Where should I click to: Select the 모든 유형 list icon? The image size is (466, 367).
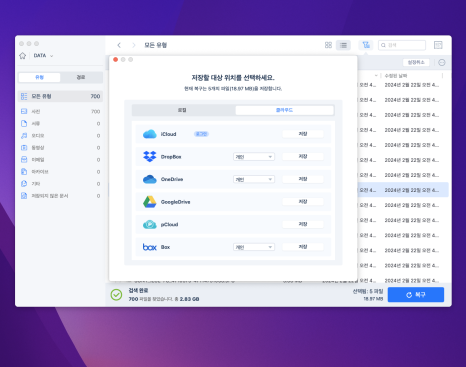tap(24, 96)
